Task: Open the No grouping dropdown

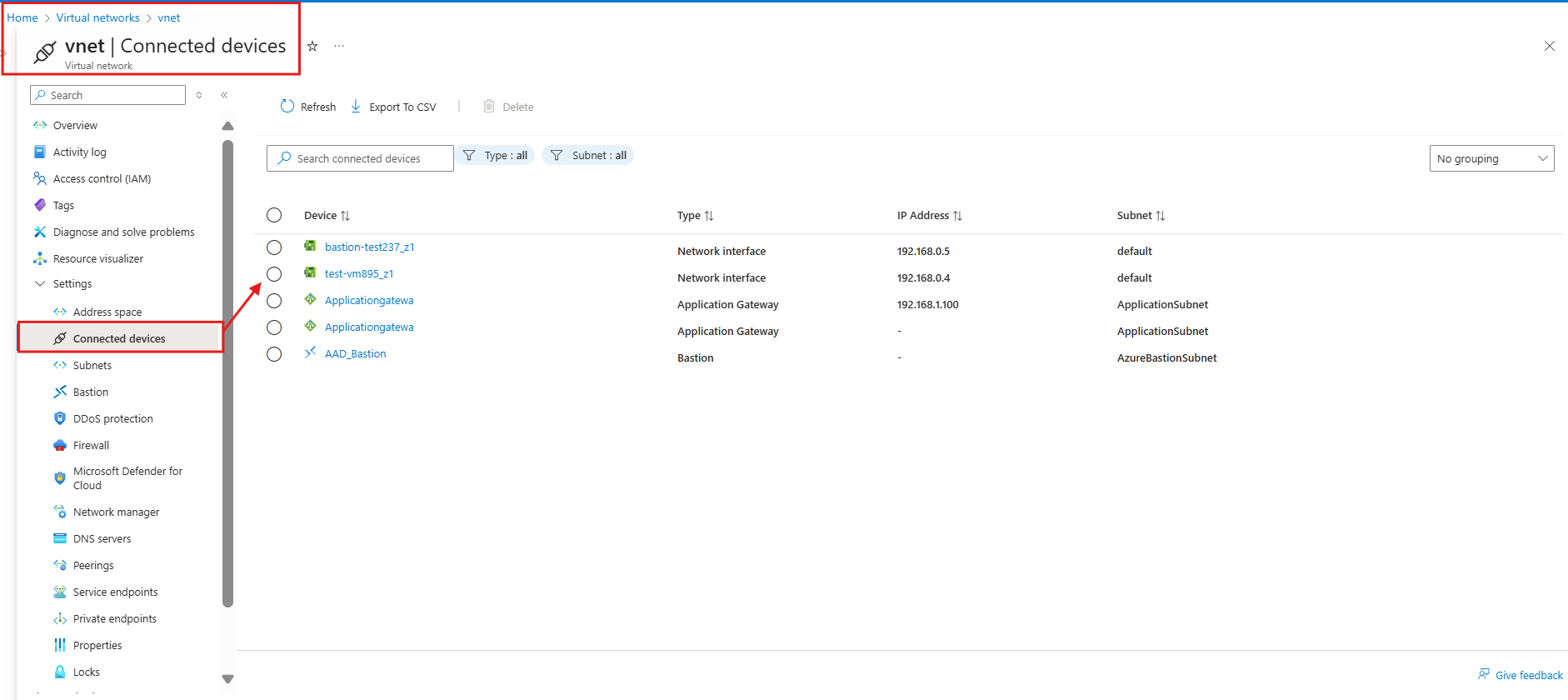Action: (x=1491, y=158)
